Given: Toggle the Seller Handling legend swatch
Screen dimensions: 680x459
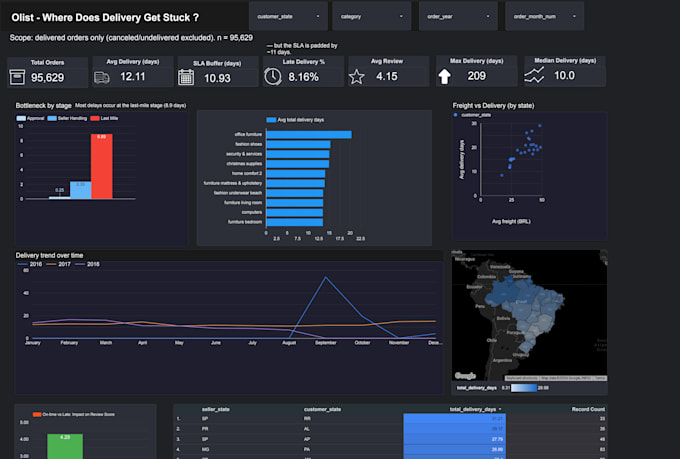Looking at the screenshot, I should coord(52,118).
